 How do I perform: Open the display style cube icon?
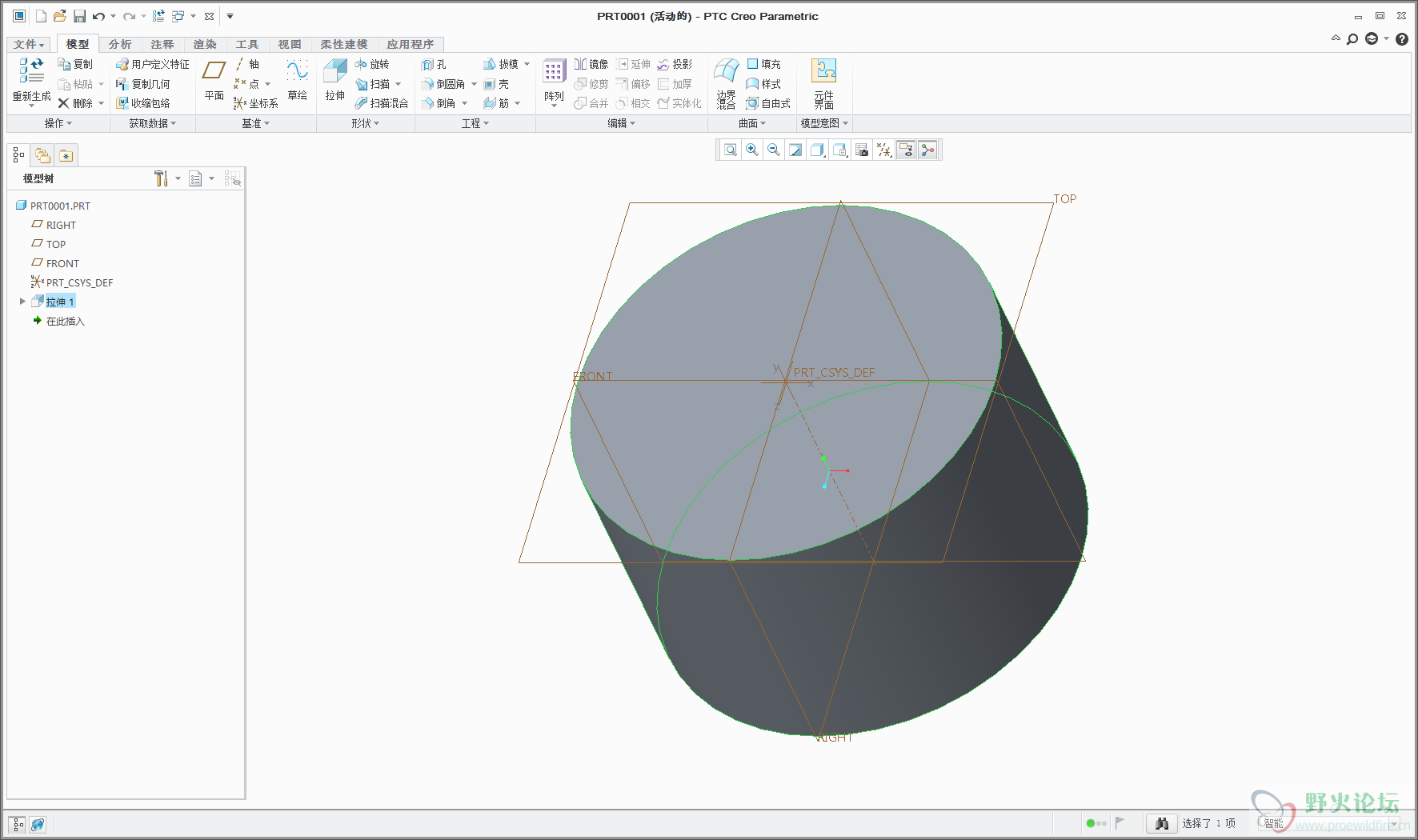[817, 150]
